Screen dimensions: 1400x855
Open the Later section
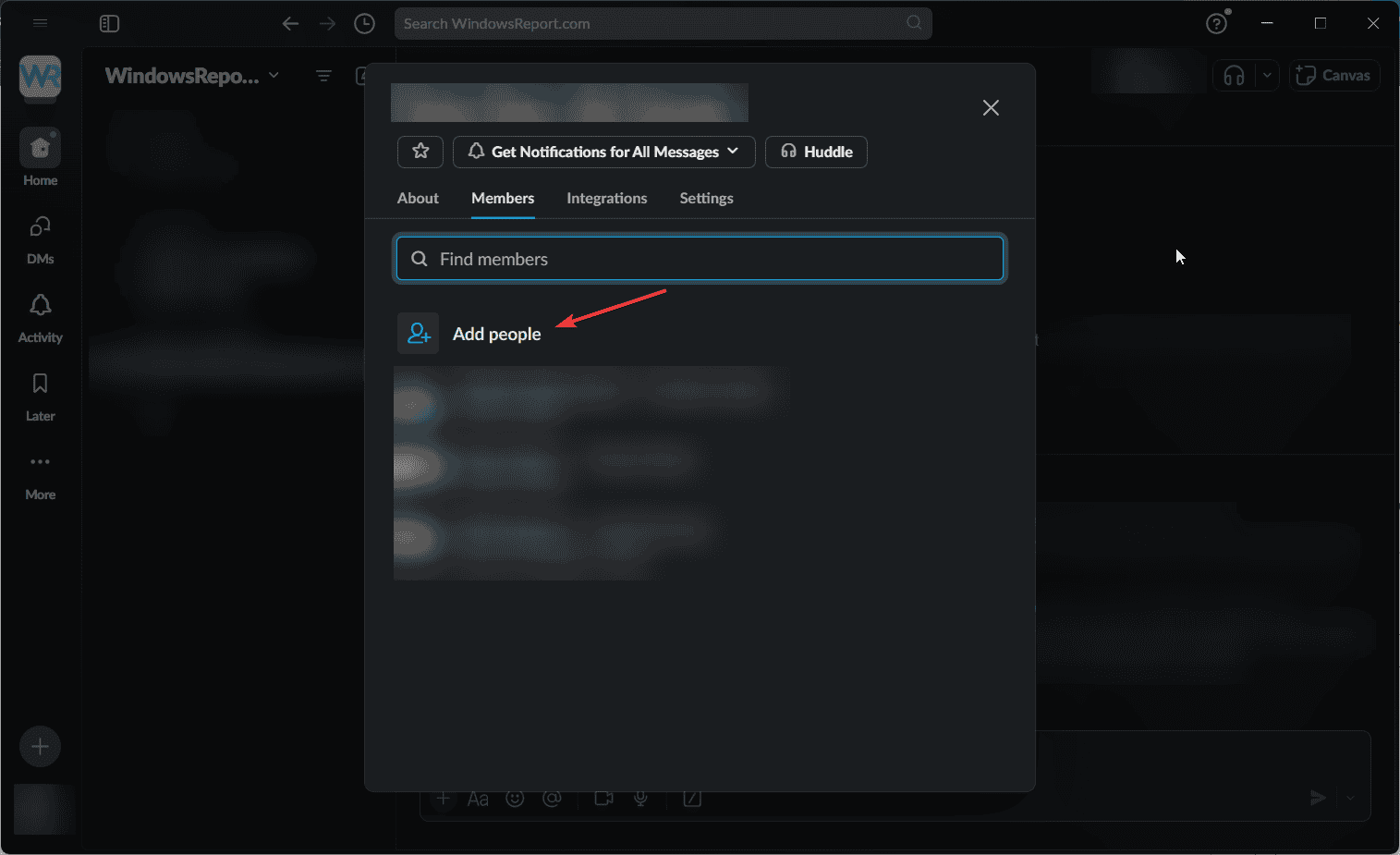pyautogui.click(x=40, y=396)
